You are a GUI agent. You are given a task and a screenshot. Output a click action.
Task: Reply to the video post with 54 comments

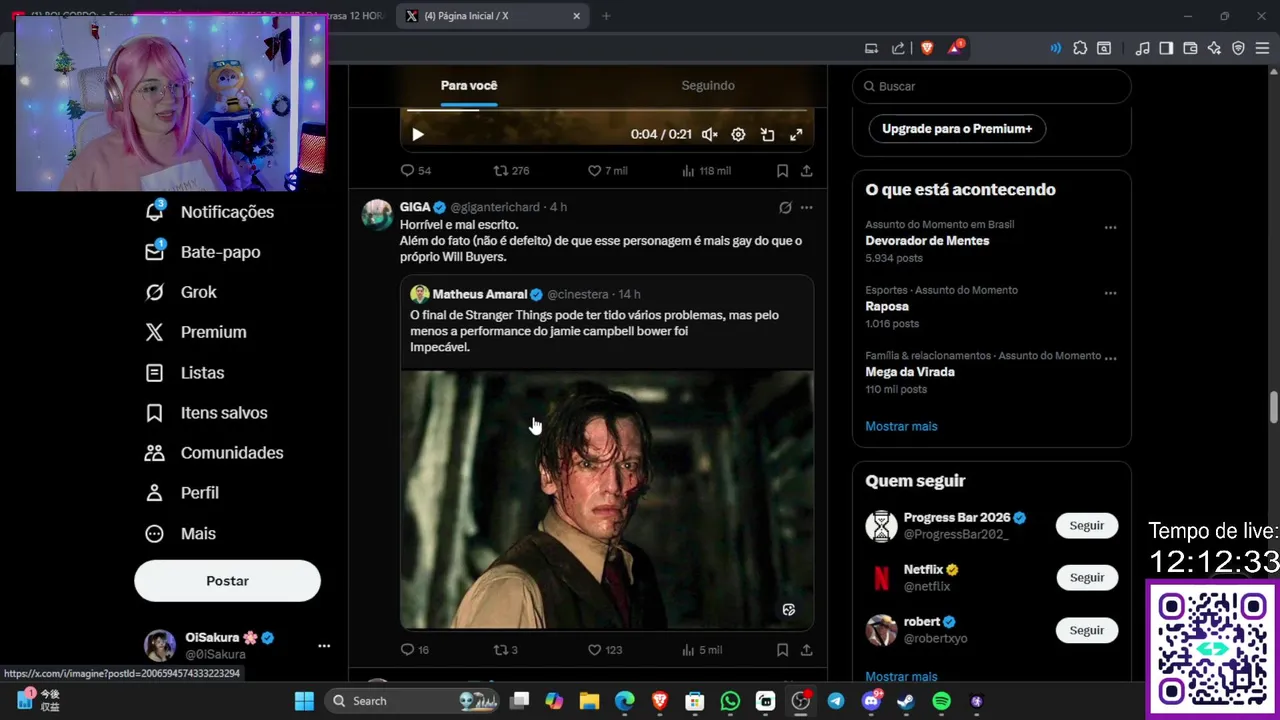pos(415,171)
